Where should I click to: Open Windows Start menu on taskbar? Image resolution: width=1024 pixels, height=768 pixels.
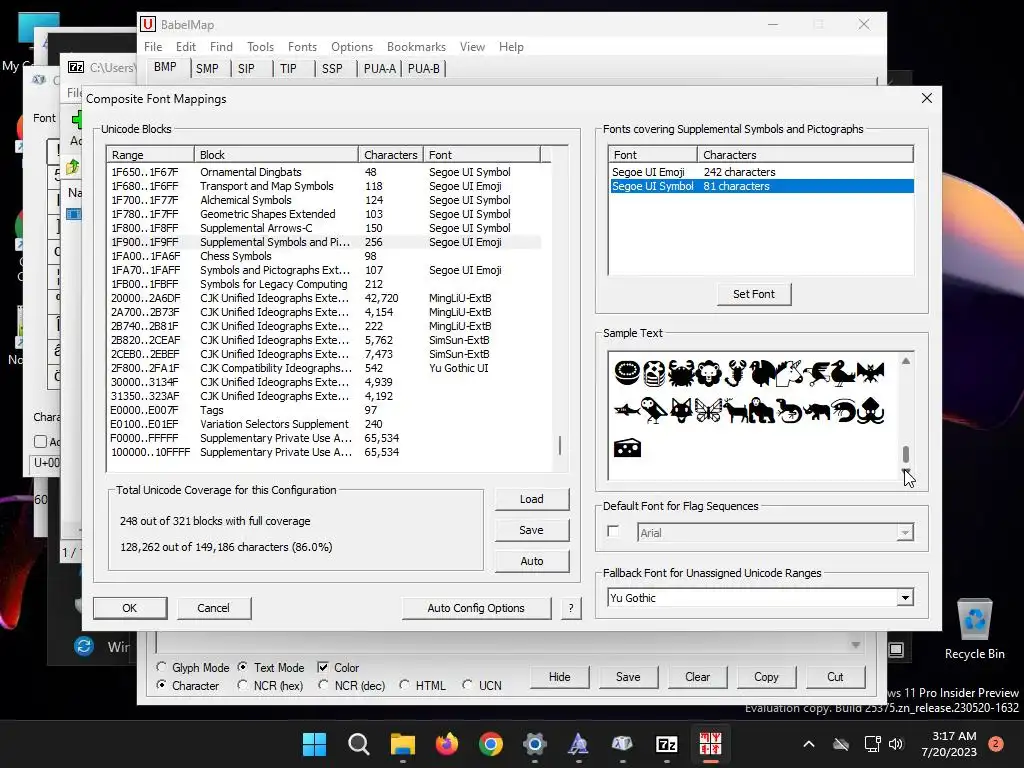coord(314,744)
